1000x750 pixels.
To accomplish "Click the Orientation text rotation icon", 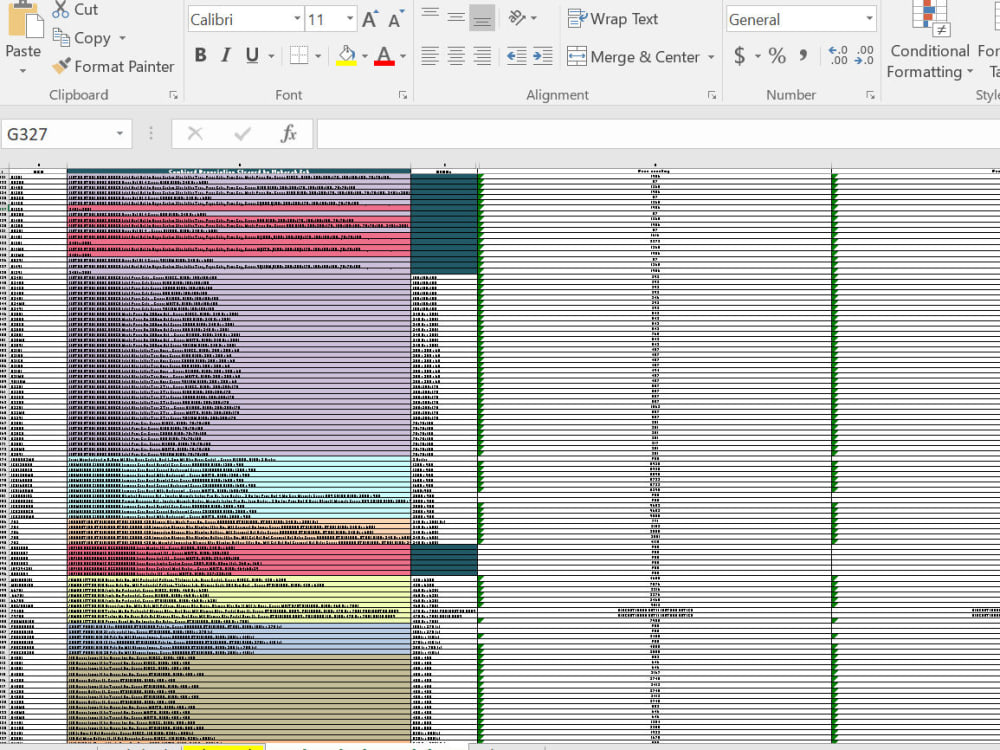I will (x=517, y=18).
